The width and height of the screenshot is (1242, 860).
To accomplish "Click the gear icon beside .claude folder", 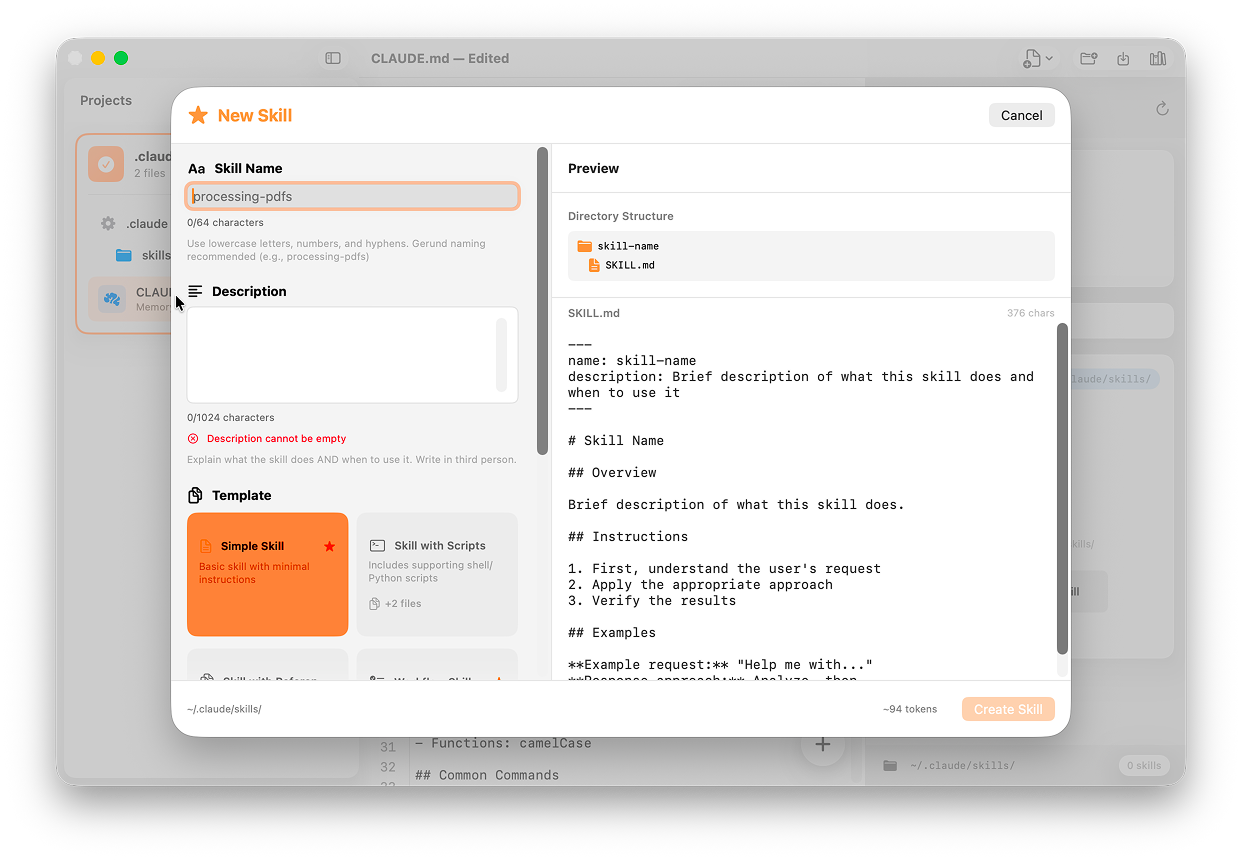I will point(108,224).
